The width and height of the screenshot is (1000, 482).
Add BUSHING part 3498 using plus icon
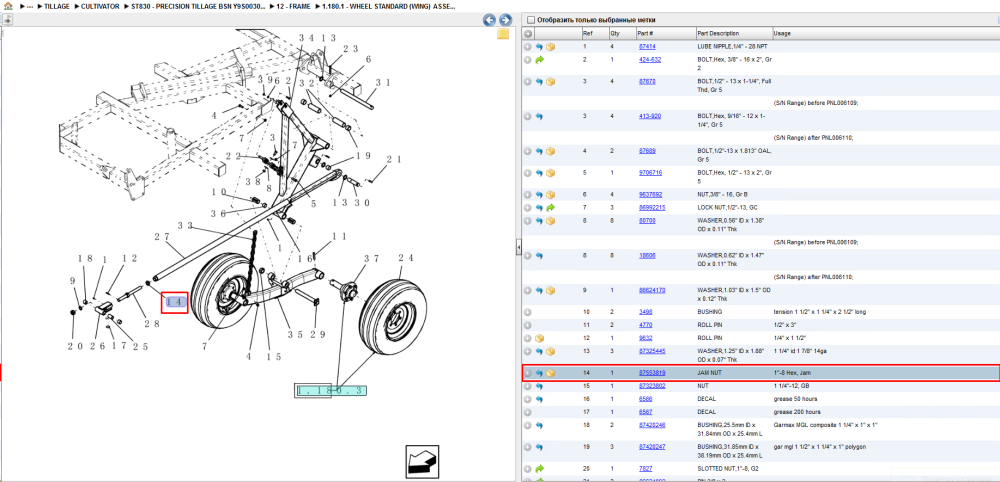(x=527, y=312)
